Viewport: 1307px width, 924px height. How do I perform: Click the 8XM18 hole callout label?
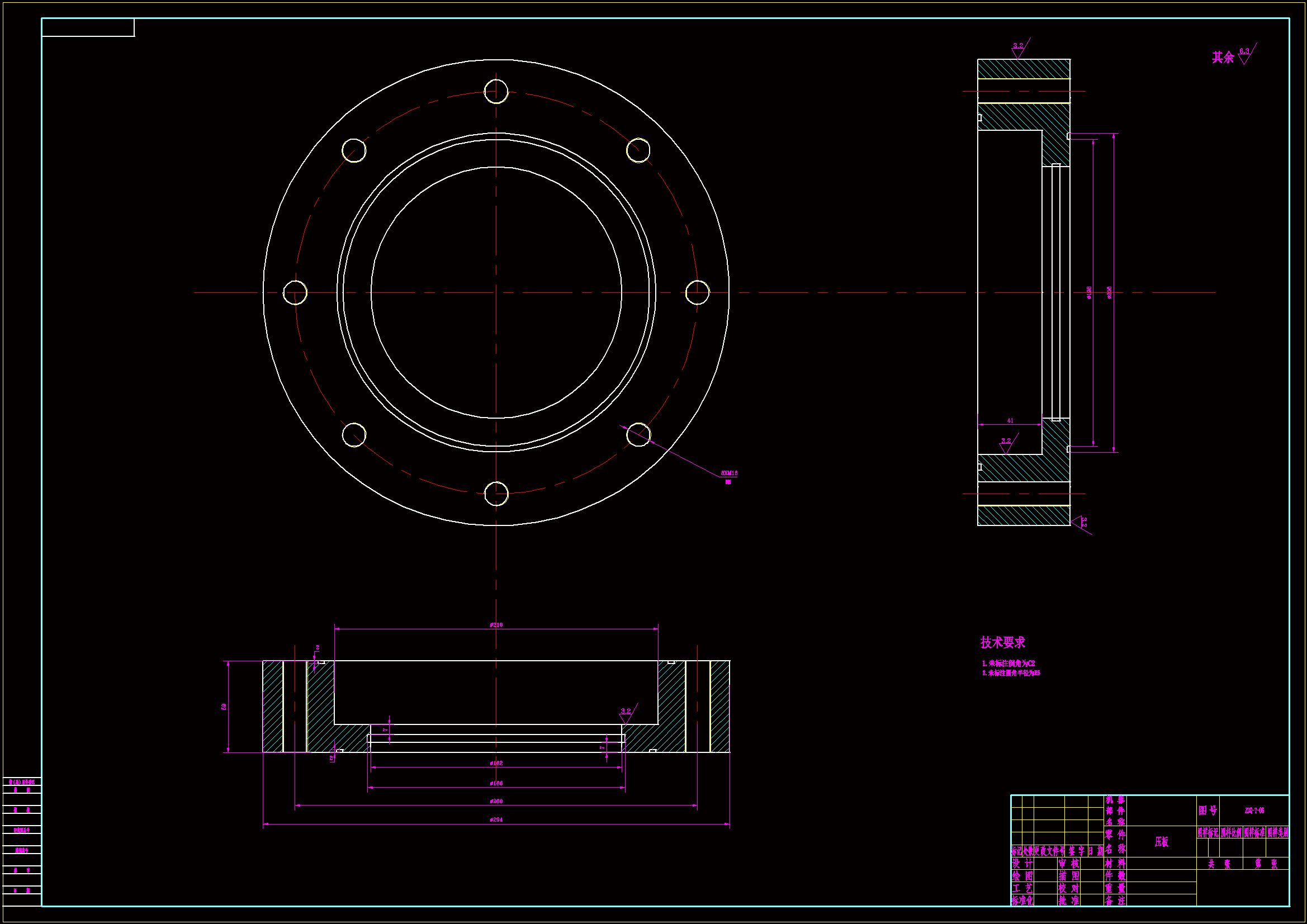[x=728, y=473]
